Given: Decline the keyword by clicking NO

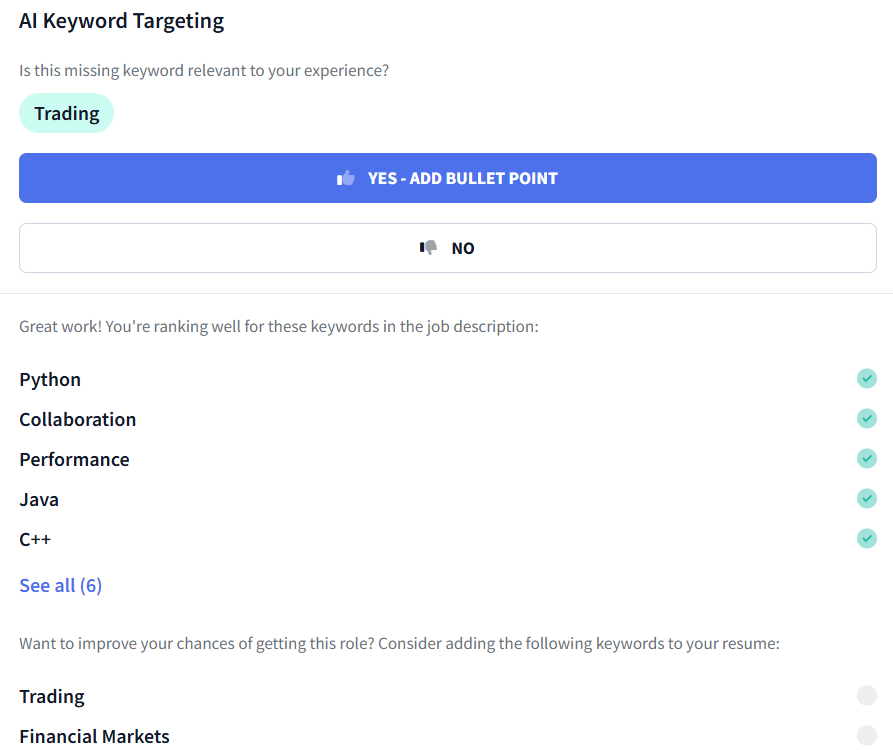Looking at the screenshot, I should (x=447, y=247).
